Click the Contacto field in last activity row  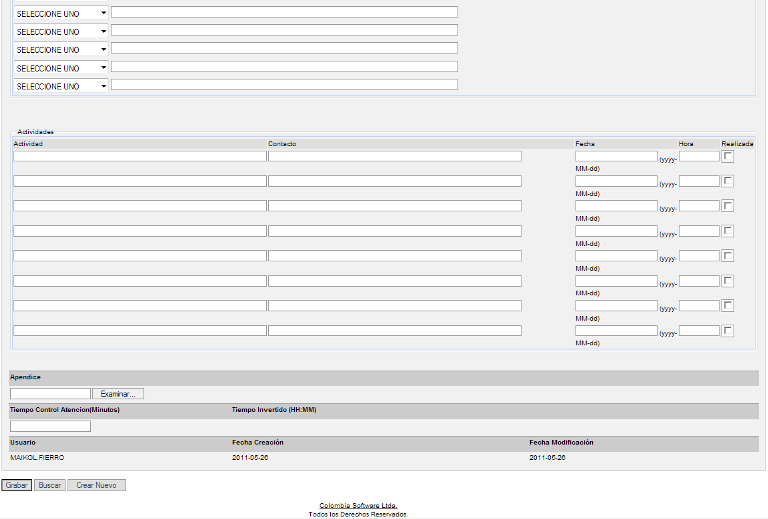(394, 330)
